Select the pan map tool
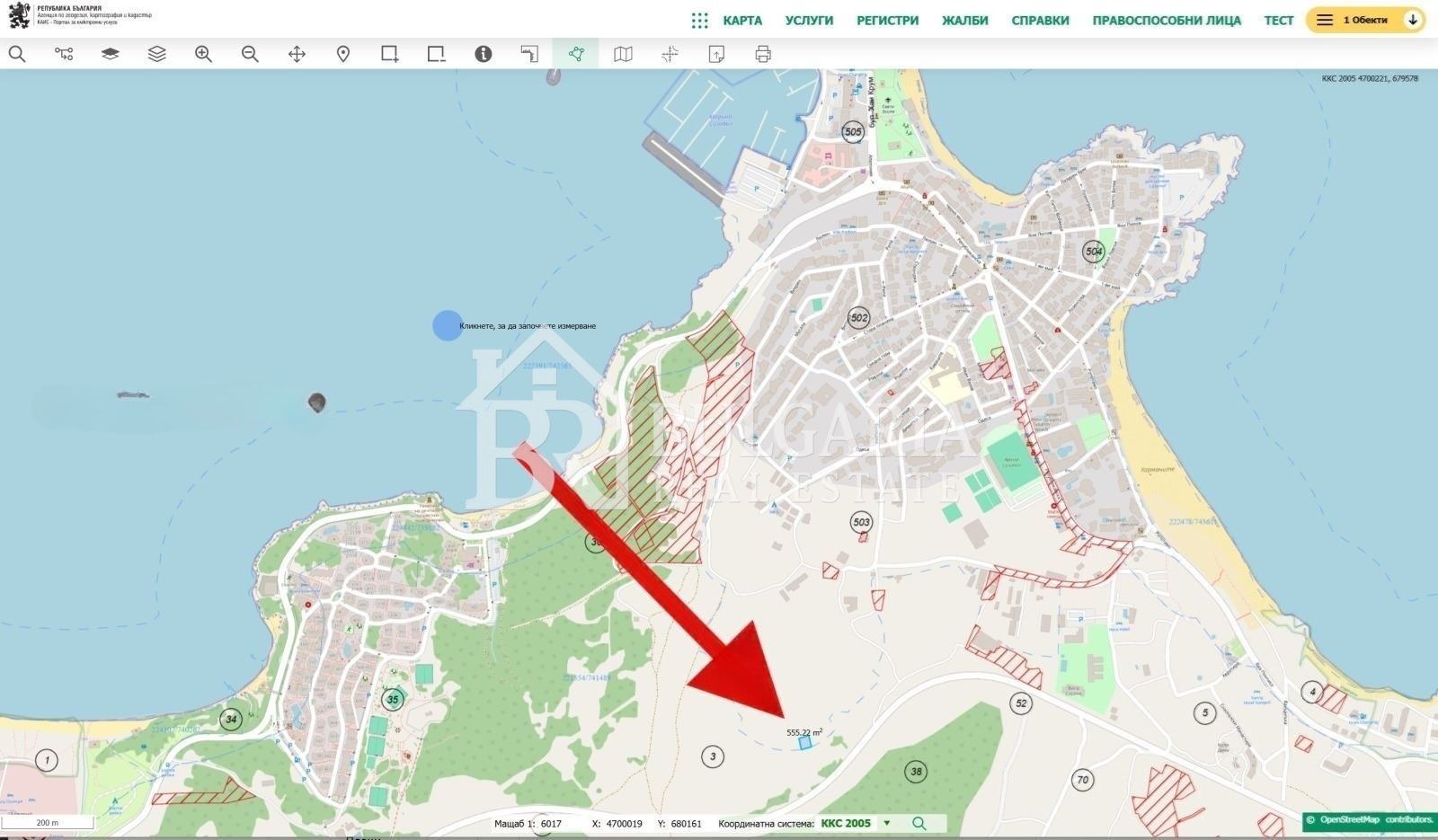The width and height of the screenshot is (1438, 840). [x=297, y=54]
